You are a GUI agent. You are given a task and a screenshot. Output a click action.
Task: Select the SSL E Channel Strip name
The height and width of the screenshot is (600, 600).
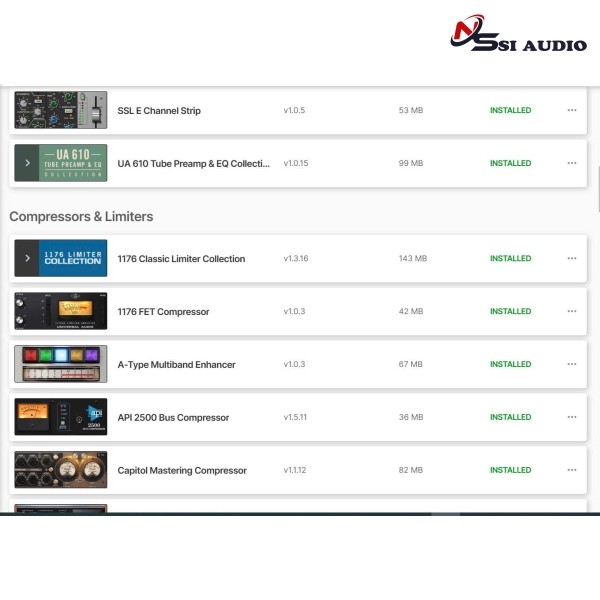[159, 111]
